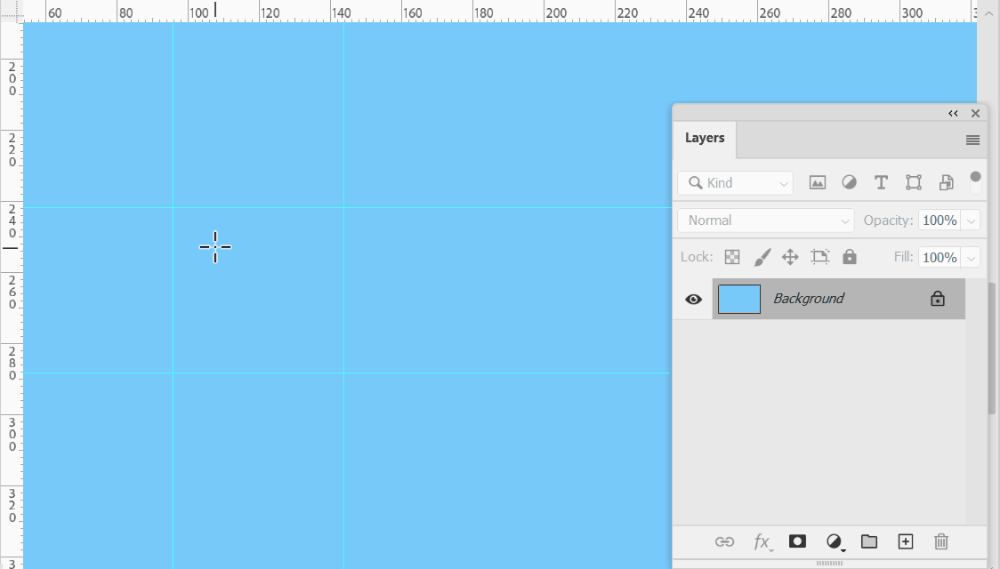Collapse the Layers panel with double-arrow icon
This screenshot has width=1000, height=569.
point(953,114)
